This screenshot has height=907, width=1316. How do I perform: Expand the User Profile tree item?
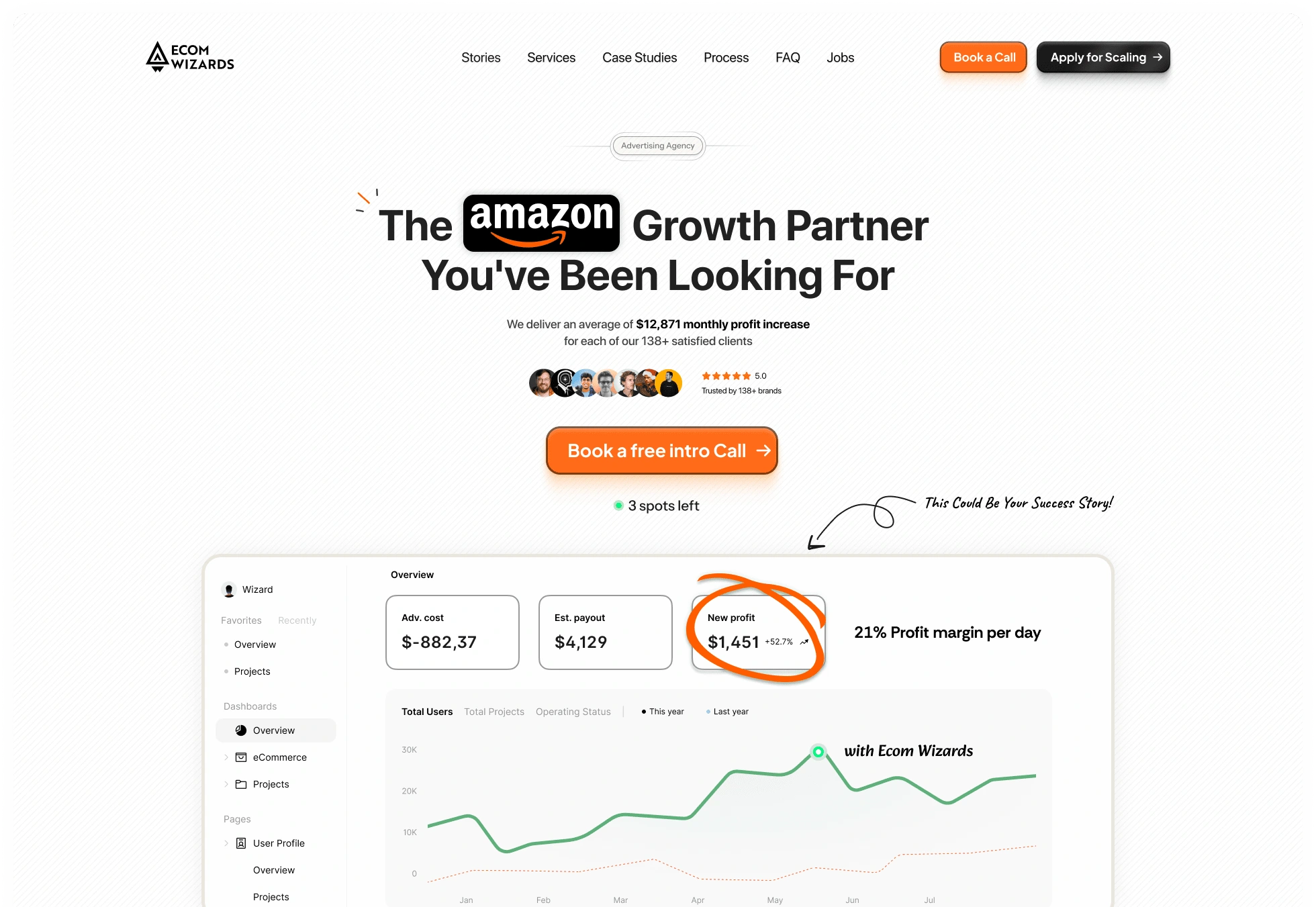click(226, 843)
